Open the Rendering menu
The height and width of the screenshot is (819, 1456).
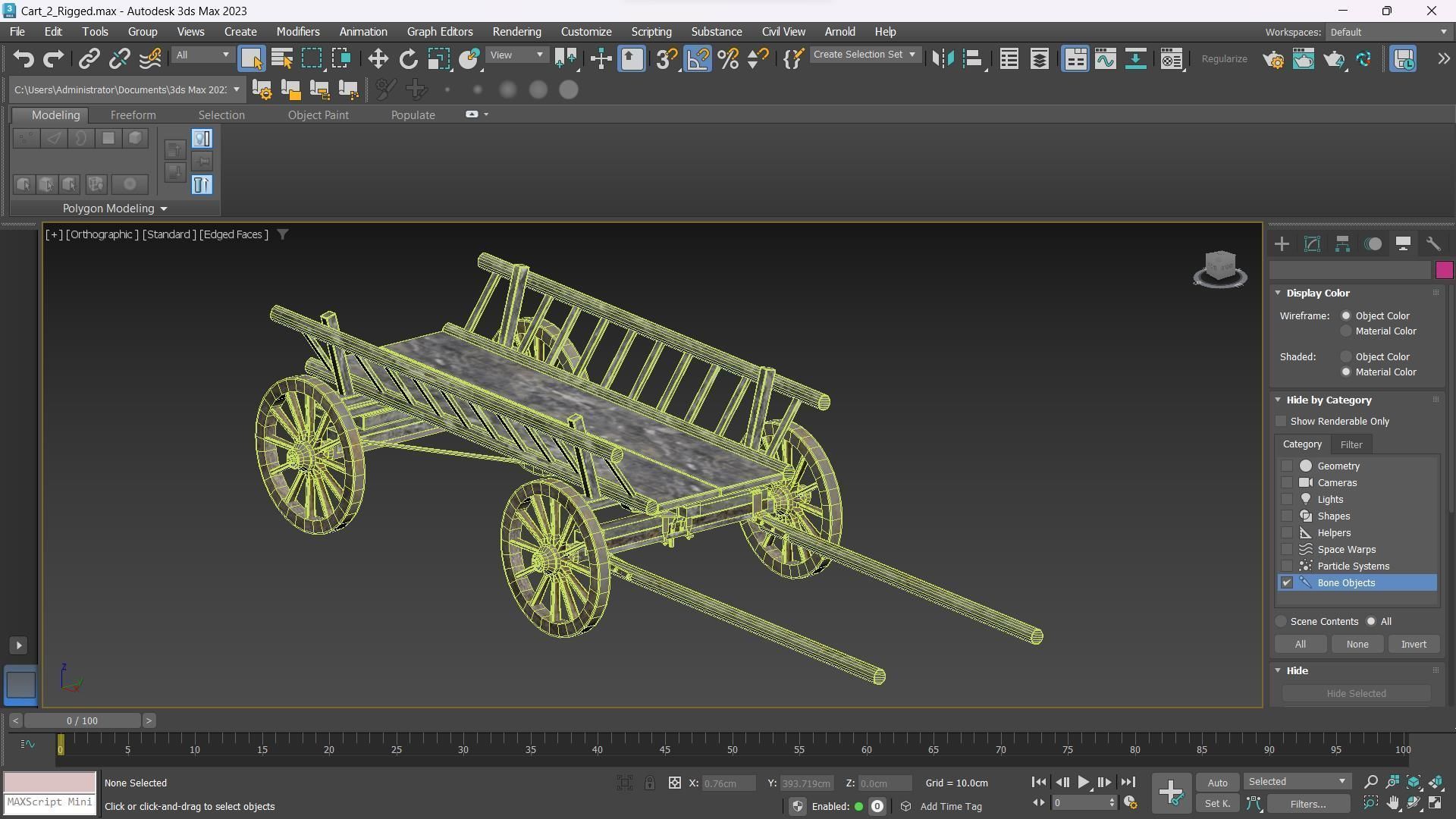pos(516,32)
